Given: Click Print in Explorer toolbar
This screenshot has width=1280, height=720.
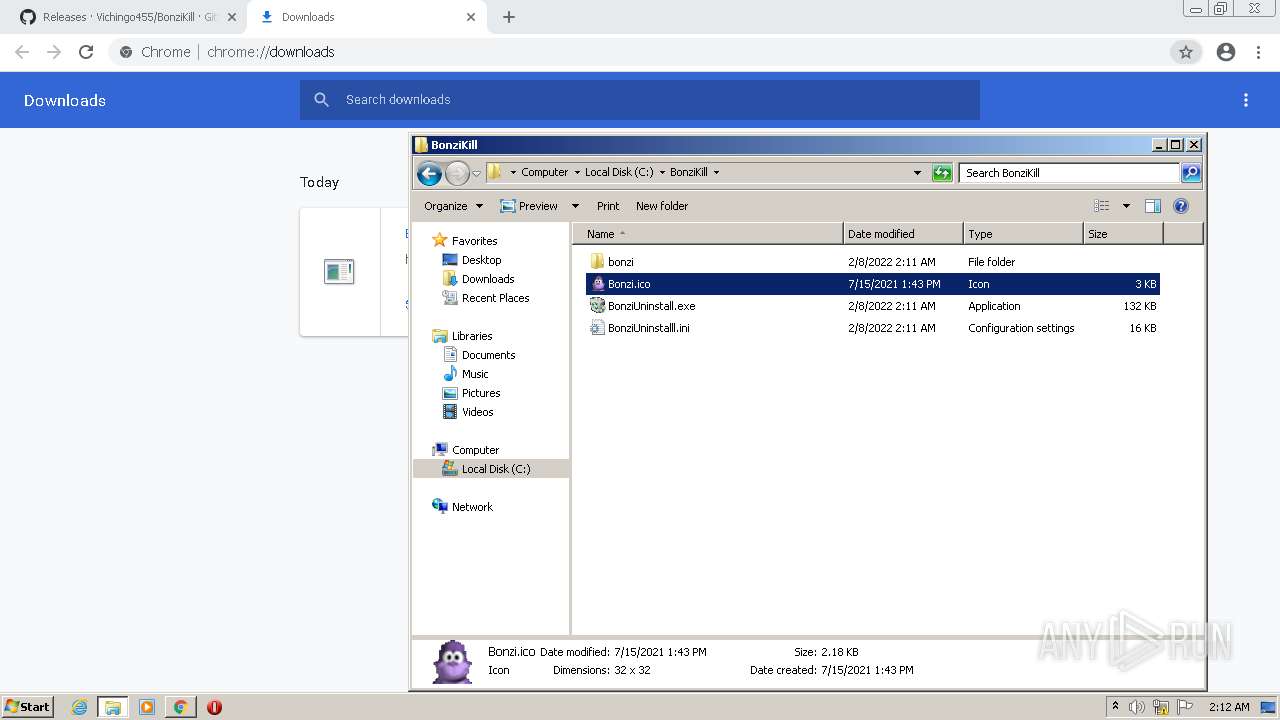Looking at the screenshot, I should point(608,206).
